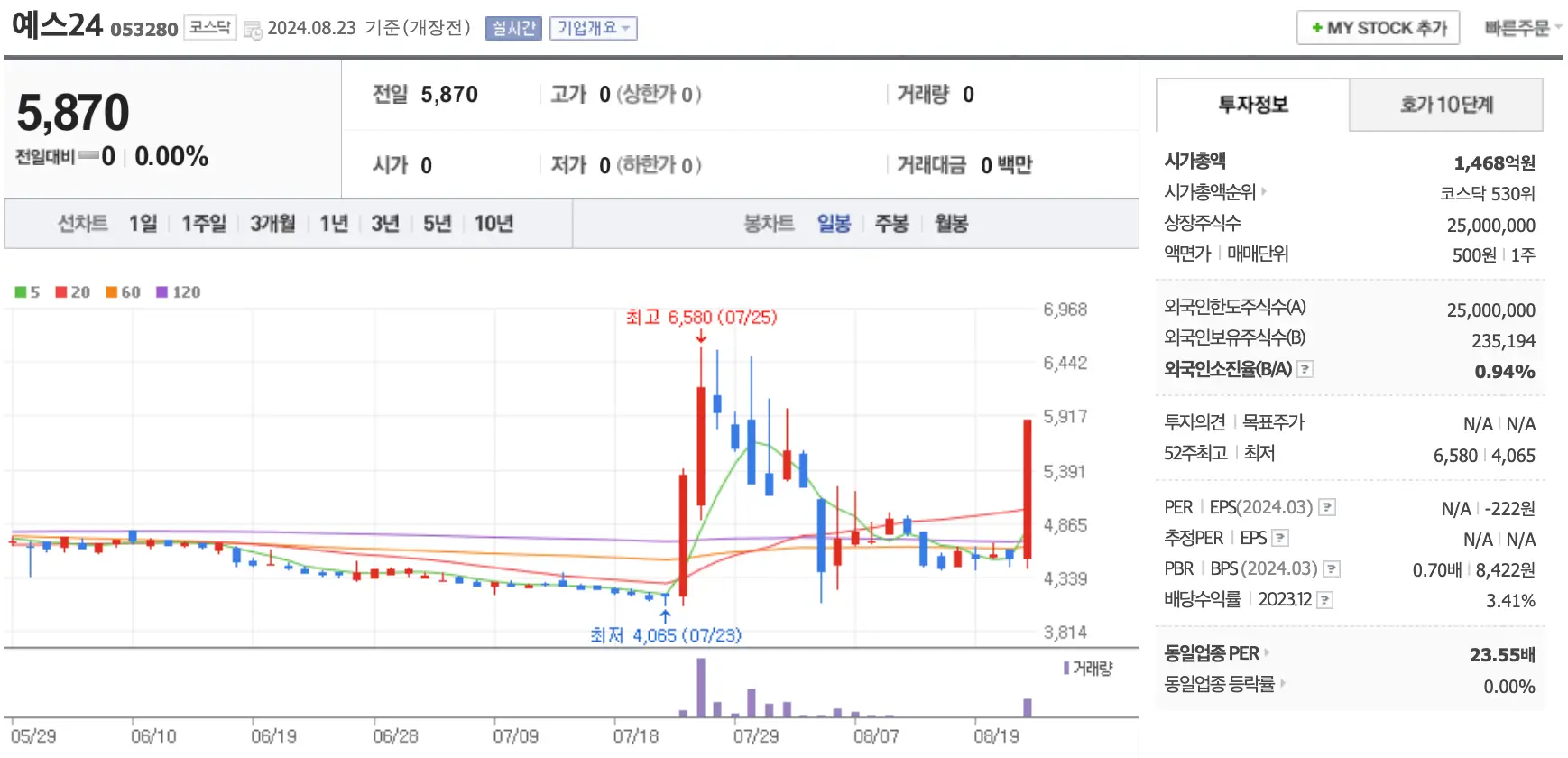
Task: Select the 1일 line chart period
Action: [143, 223]
